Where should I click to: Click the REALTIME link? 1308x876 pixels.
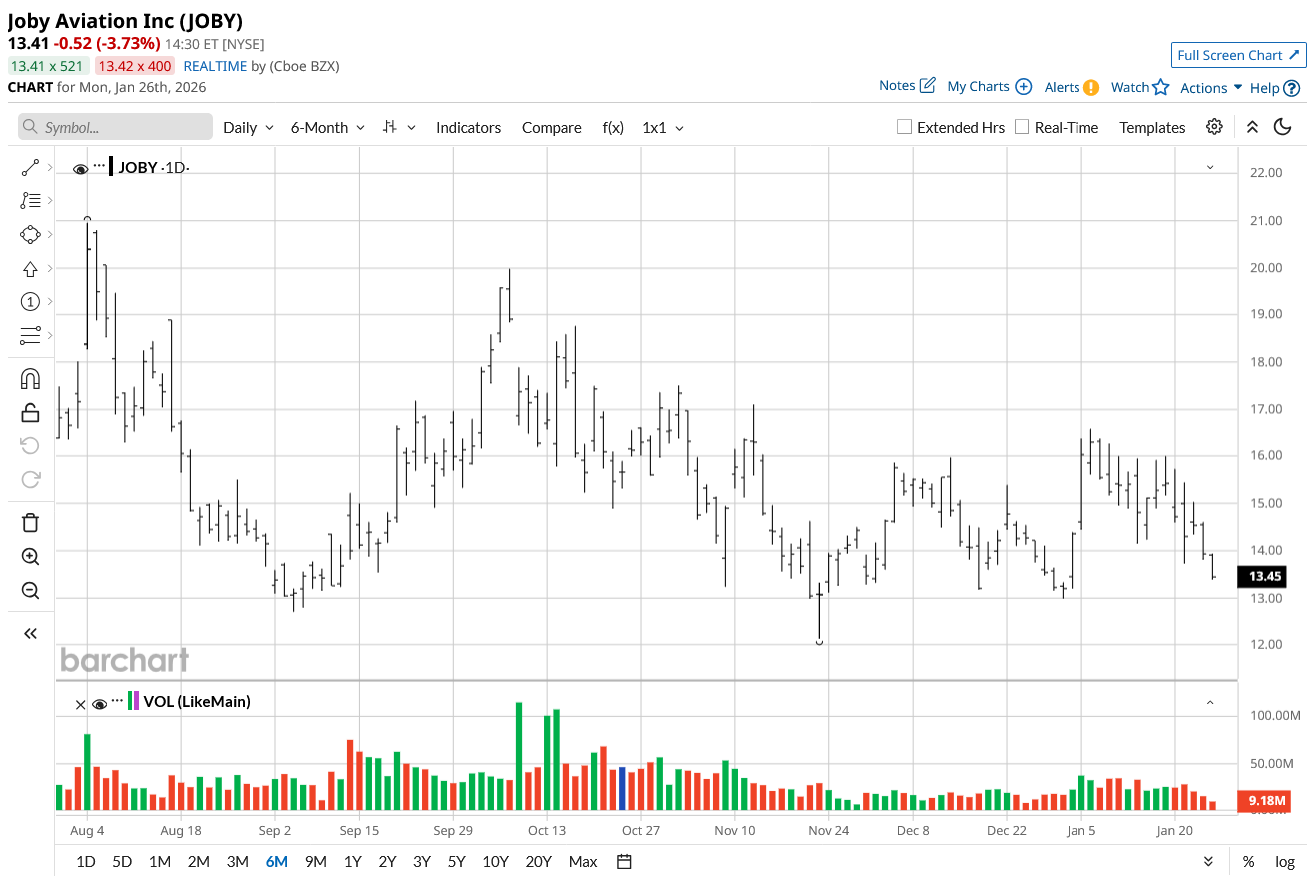(x=215, y=66)
